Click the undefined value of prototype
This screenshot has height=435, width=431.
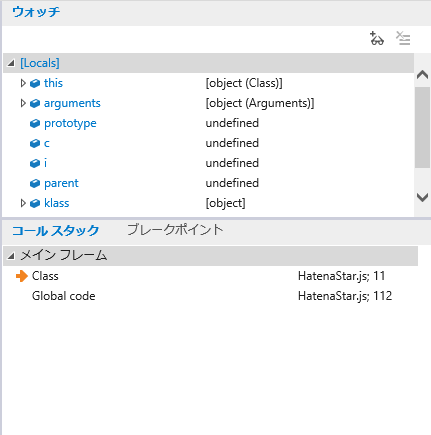point(232,123)
